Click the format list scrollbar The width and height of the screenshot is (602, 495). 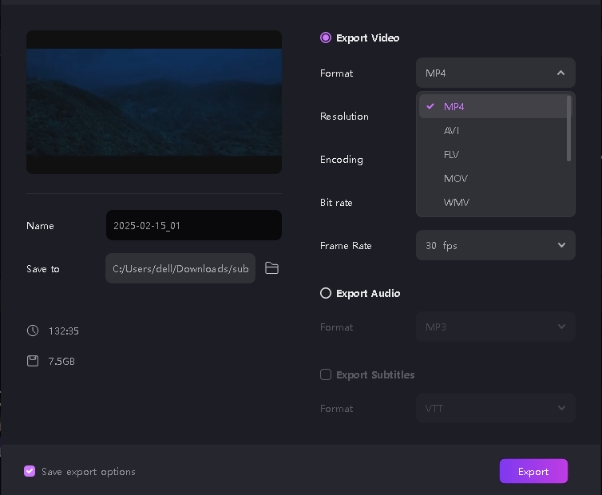[569, 128]
